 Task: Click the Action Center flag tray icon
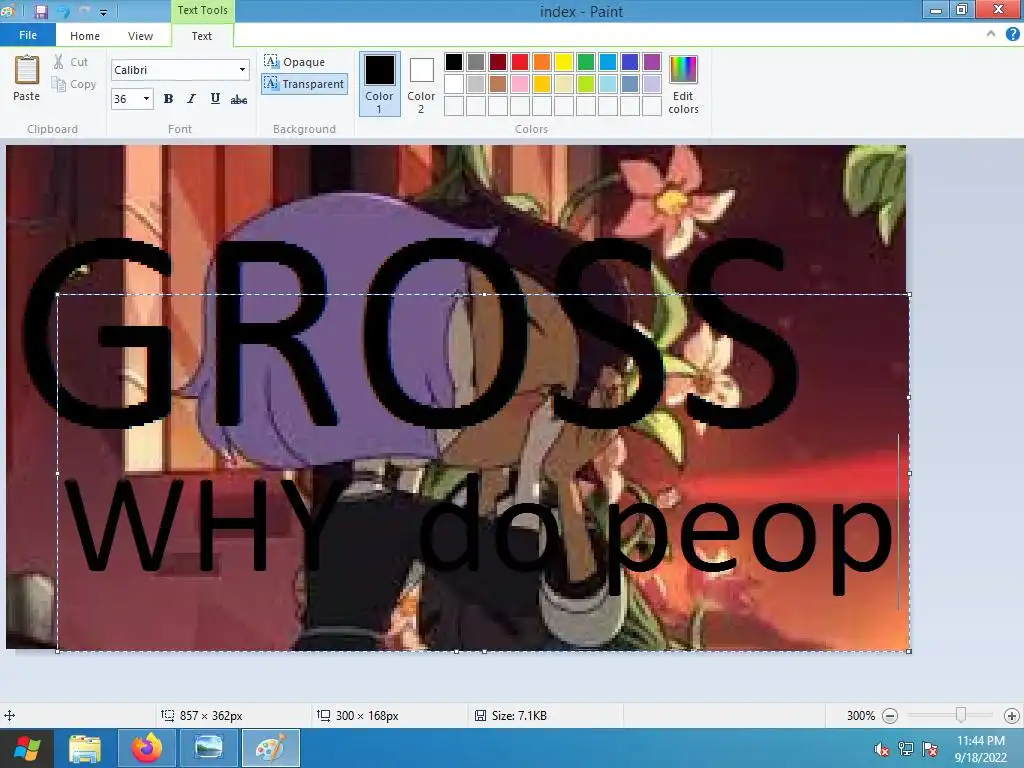[931, 749]
